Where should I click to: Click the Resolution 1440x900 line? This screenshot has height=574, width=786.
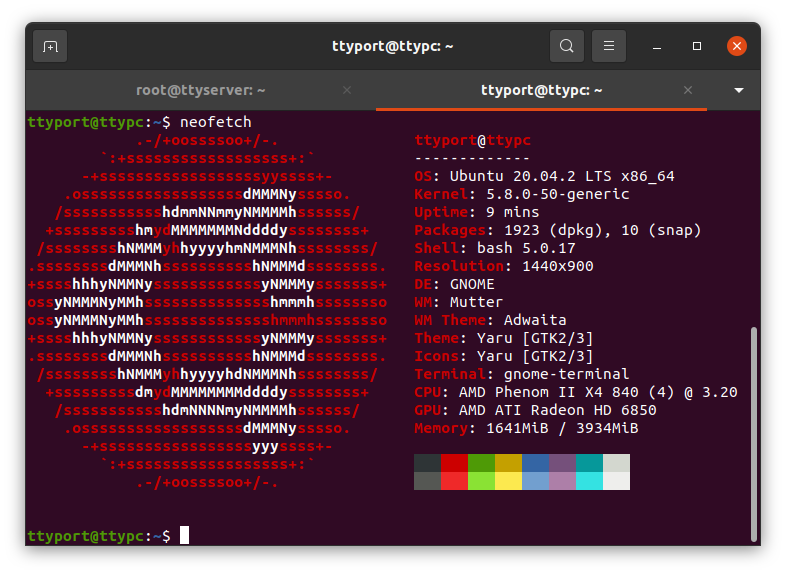pyautogui.click(x=504, y=266)
